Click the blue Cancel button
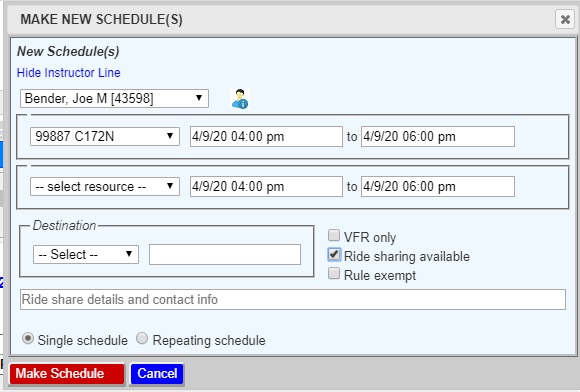Viewport: 580px width, 392px height. point(157,374)
